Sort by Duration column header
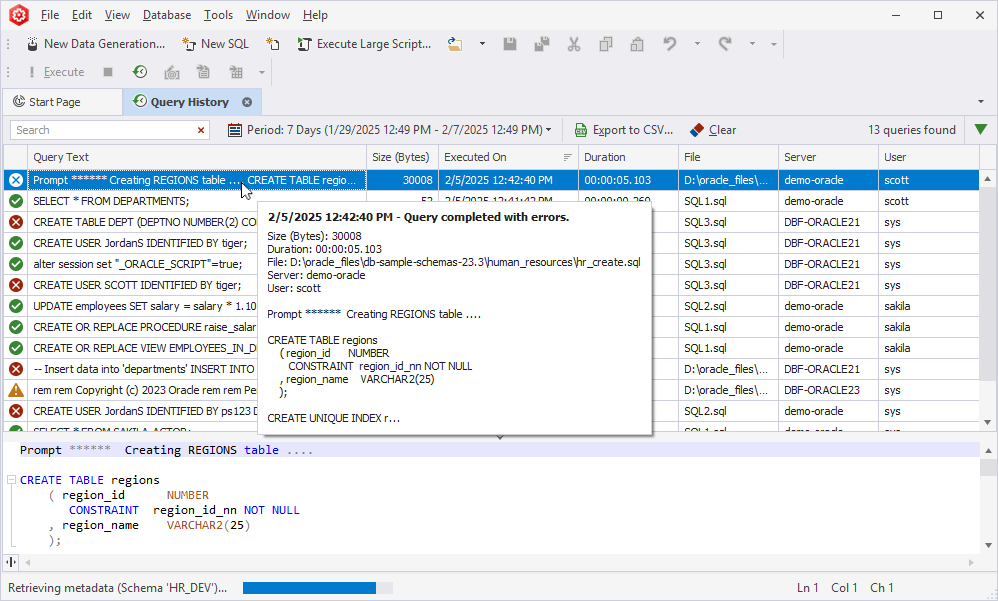Image resolution: width=998 pixels, height=601 pixels. click(x=628, y=157)
